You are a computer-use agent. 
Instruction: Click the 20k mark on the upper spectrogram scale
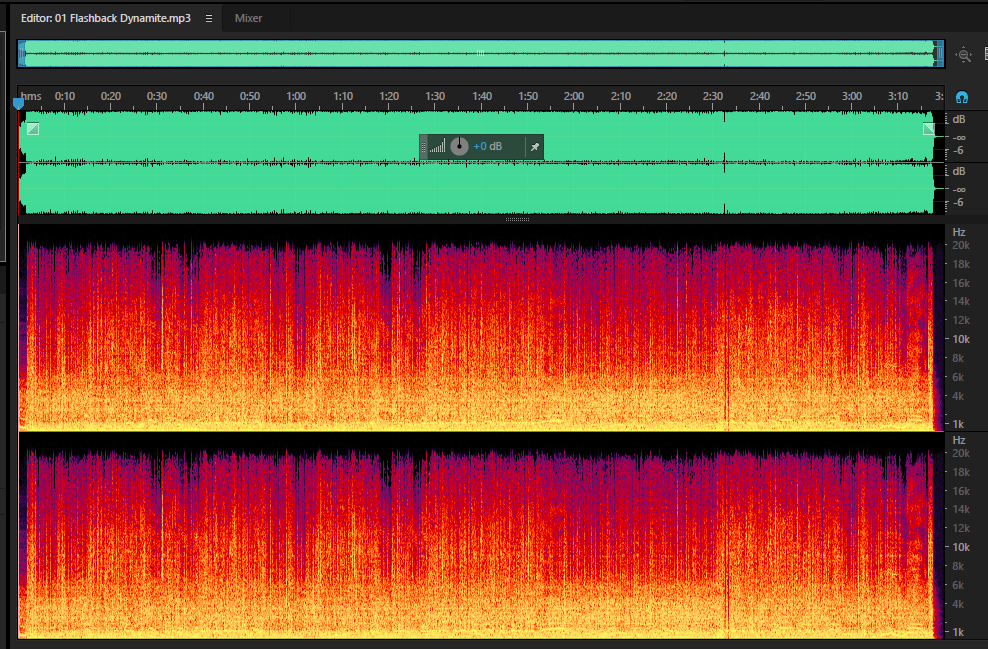pyautogui.click(x=961, y=245)
